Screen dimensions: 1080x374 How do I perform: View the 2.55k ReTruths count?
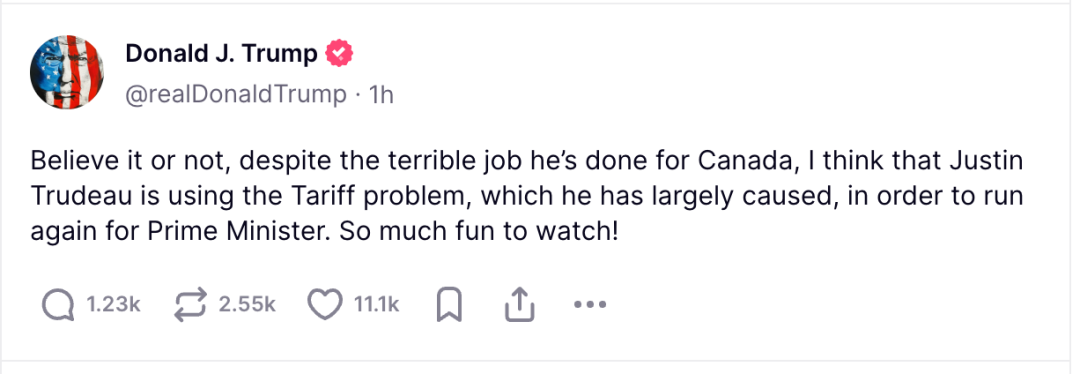(x=247, y=304)
